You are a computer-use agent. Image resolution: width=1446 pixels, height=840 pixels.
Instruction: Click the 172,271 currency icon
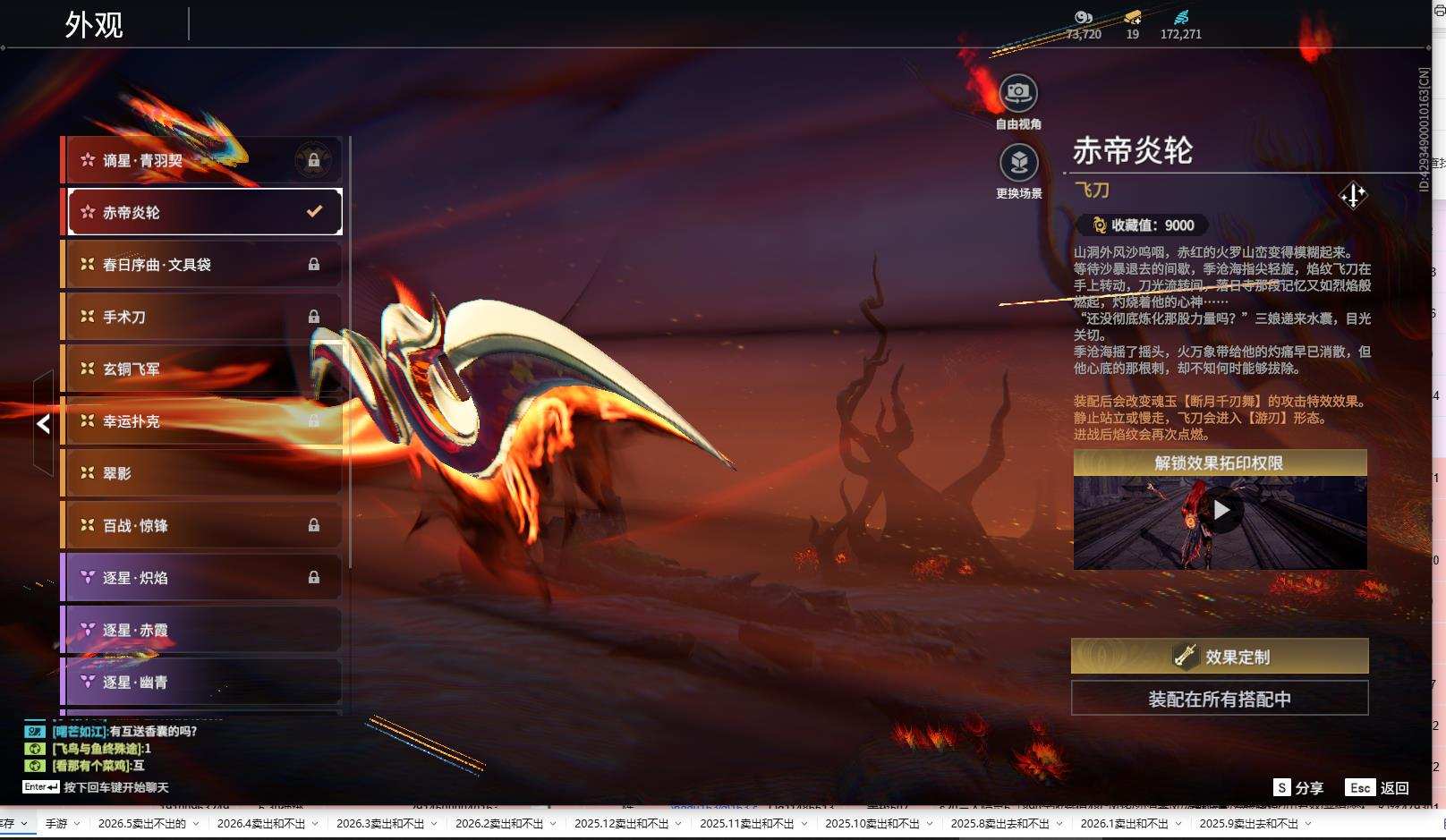click(1181, 17)
